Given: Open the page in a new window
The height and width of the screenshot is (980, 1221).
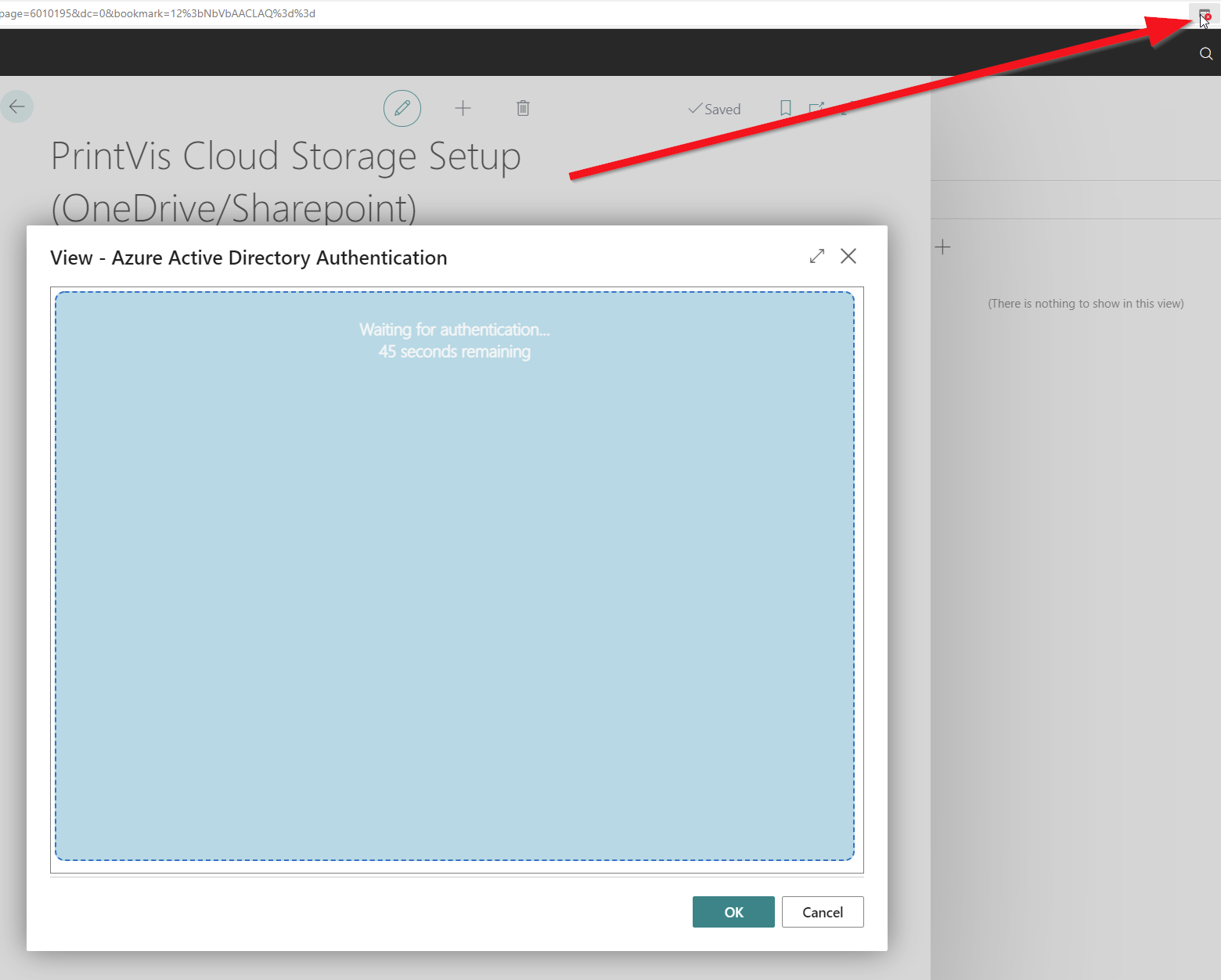Looking at the screenshot, I should pyautogui.click(x=816, y=108).
